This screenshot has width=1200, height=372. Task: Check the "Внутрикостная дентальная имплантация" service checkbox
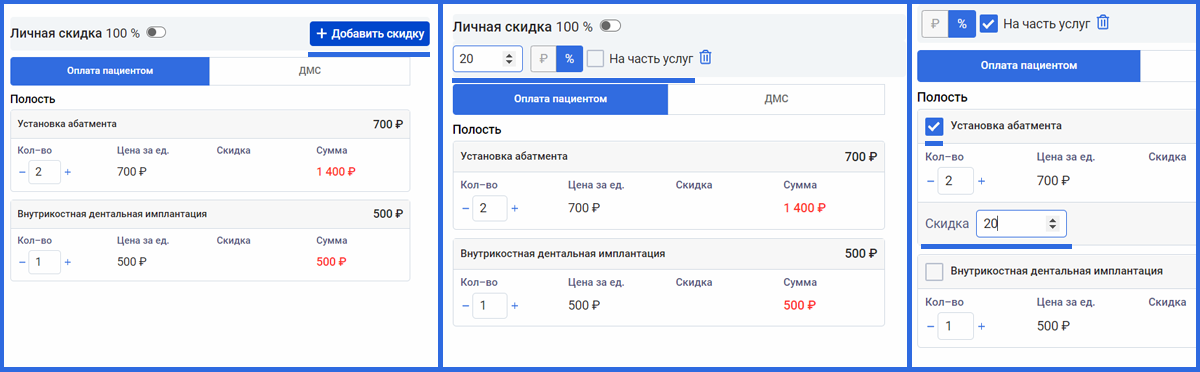click(935, 271)
